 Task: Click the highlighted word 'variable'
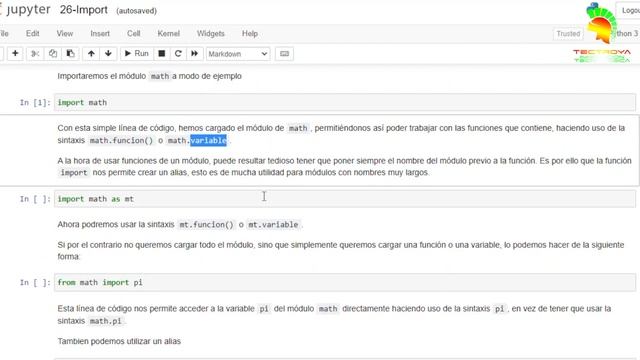click(208, 140)
